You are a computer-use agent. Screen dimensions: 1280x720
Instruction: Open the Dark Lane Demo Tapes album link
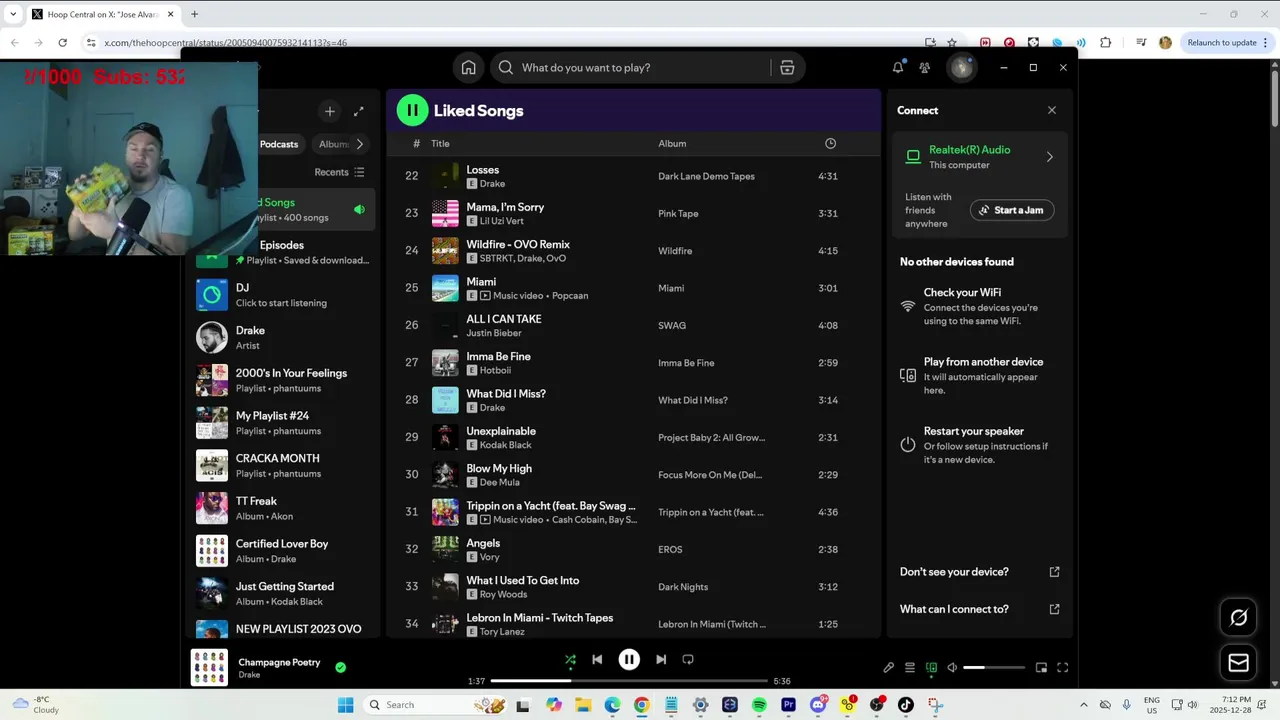click(706, 176)
